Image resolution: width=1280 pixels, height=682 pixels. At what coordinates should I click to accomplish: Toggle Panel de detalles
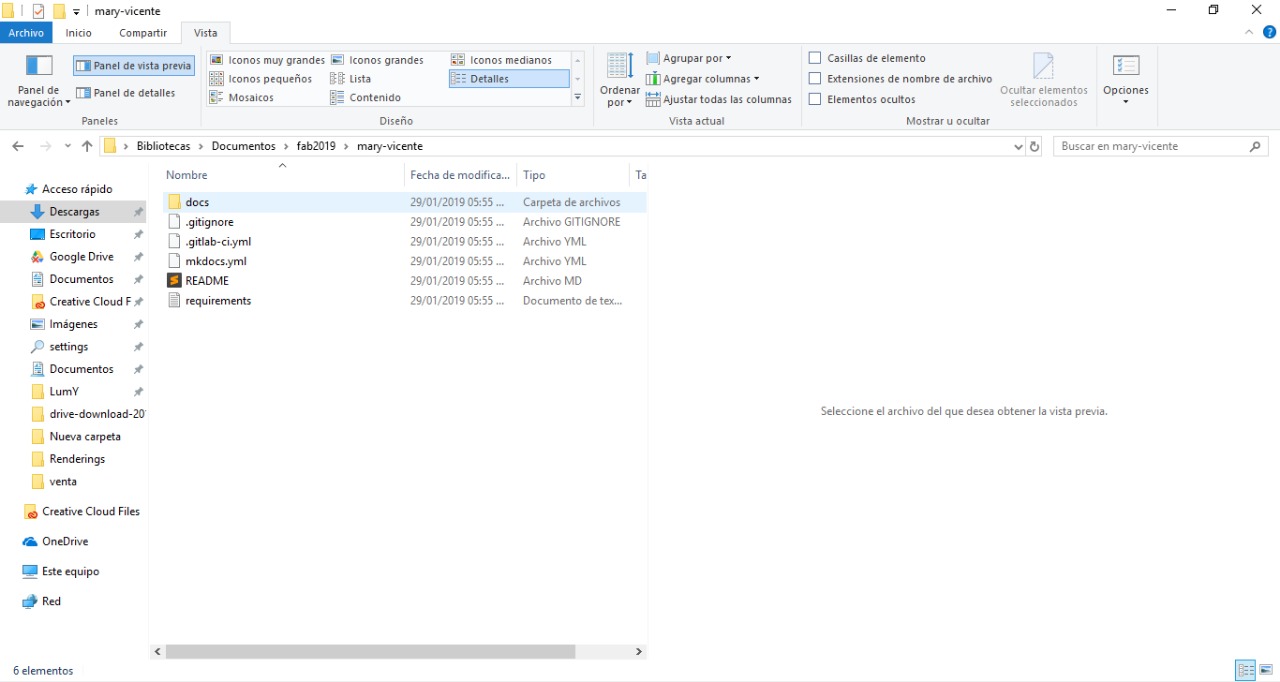click(x=126, y=93)
